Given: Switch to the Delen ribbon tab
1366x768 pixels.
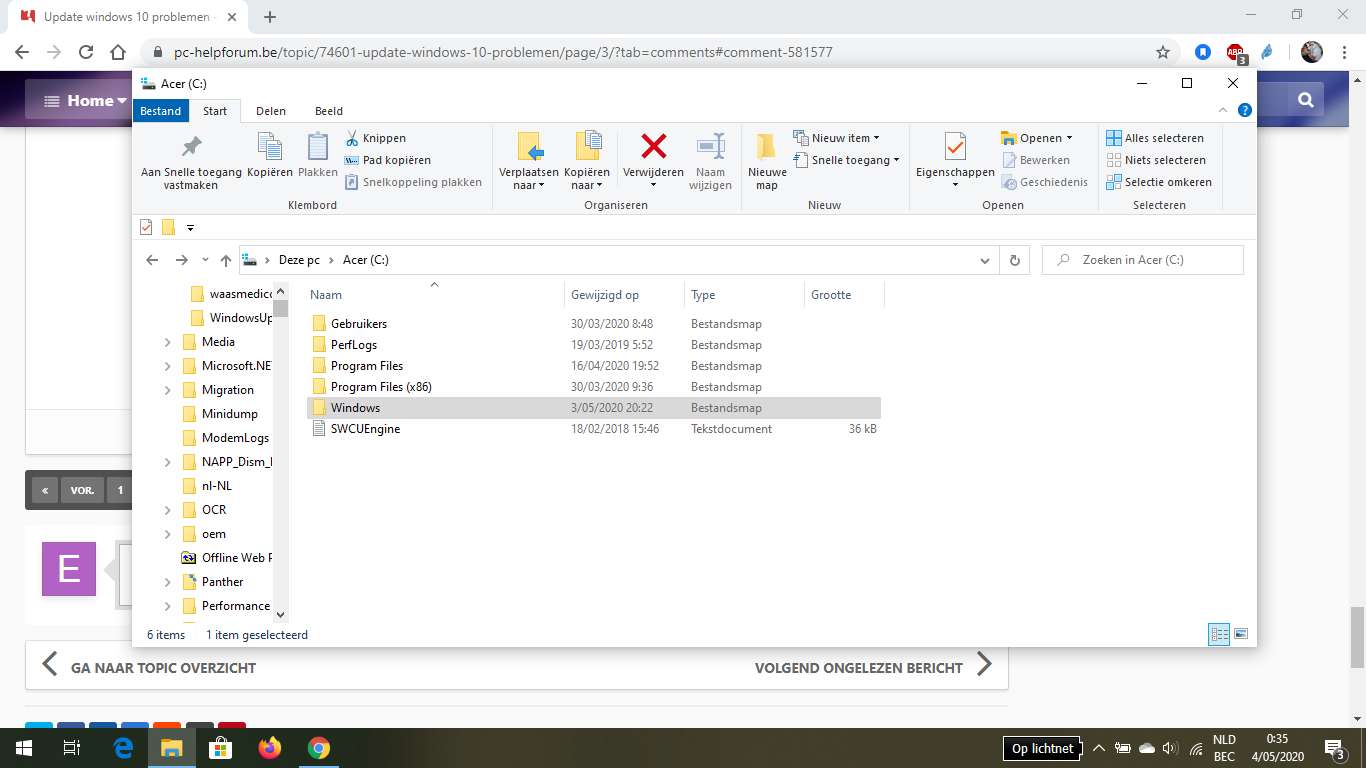Looking at the screenshot, I should click(x=271, y=111).
